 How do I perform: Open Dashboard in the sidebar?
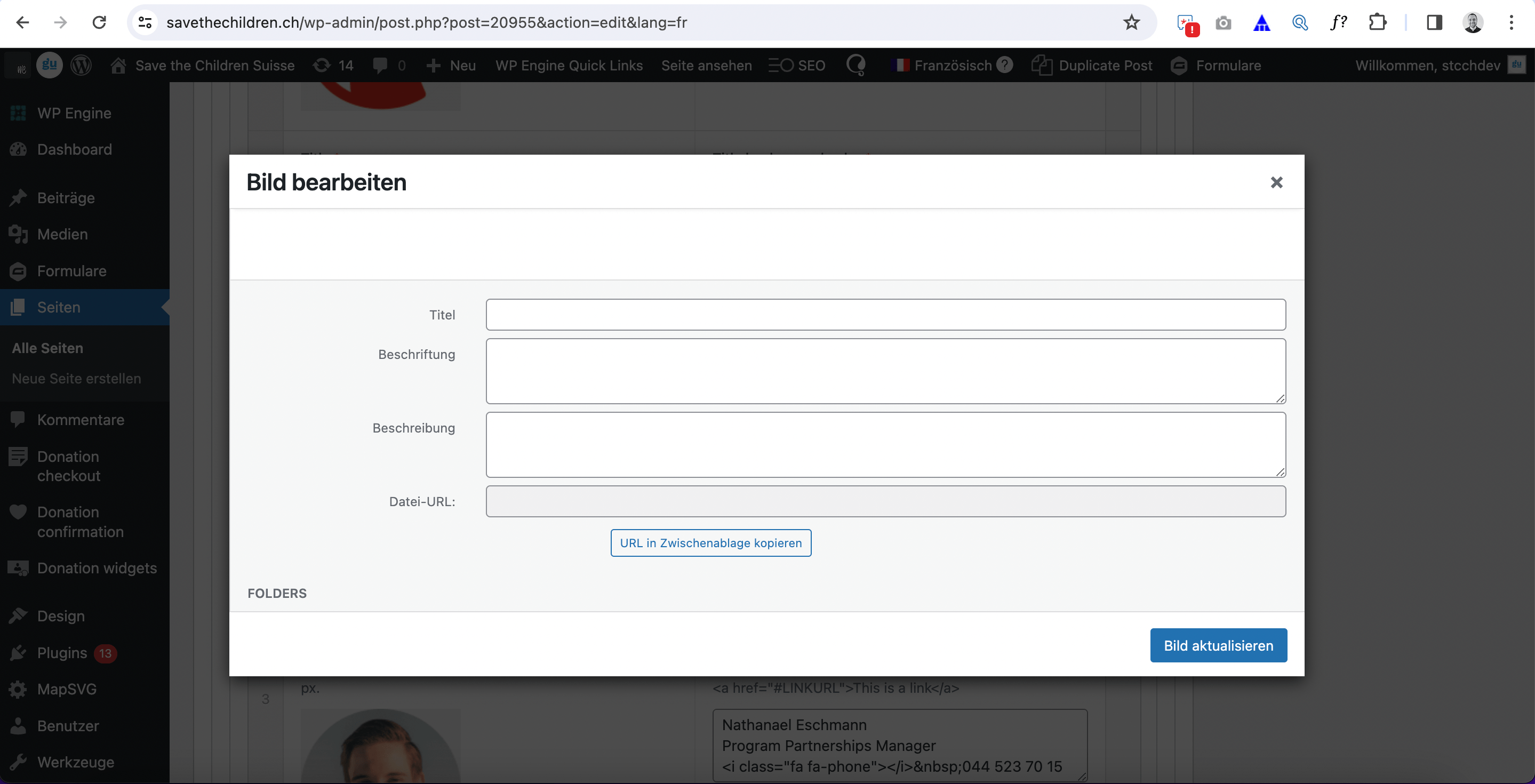[x=85, y=149]
